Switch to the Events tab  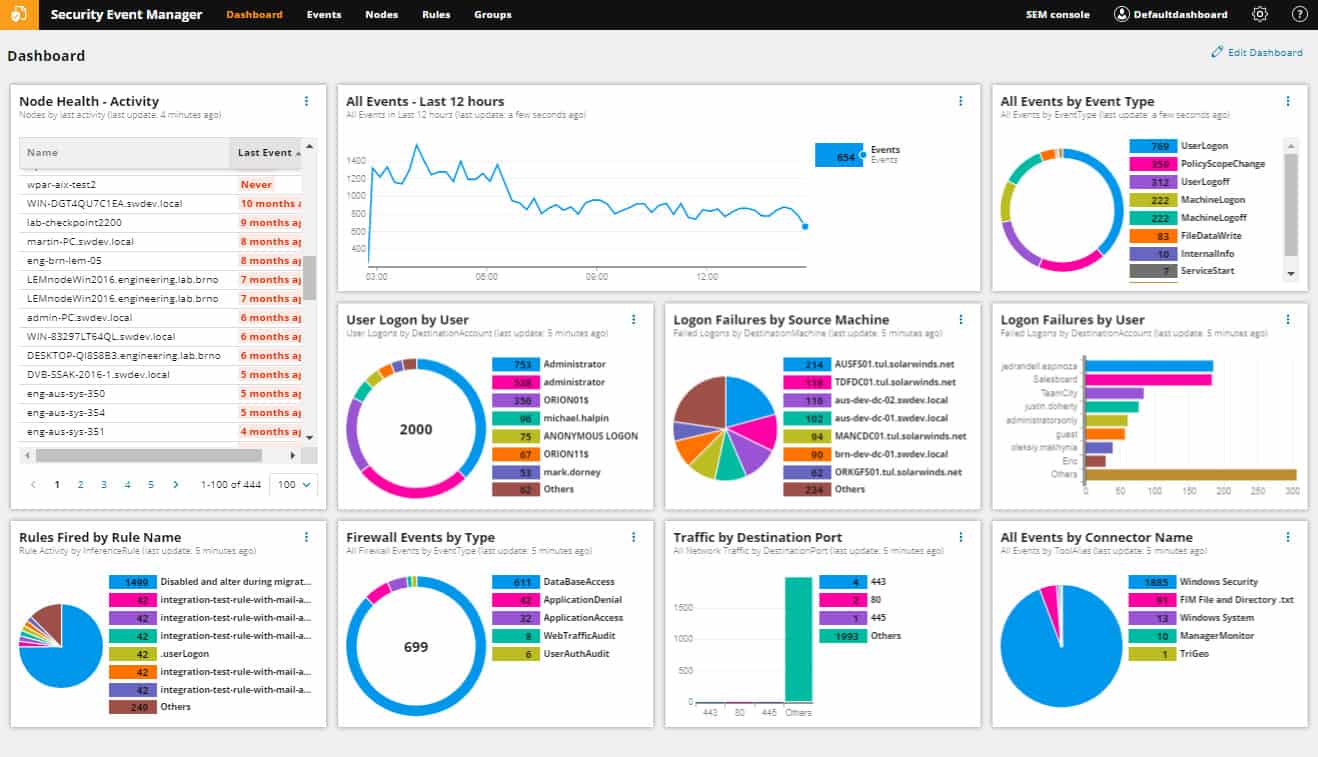tap(324, 15)
